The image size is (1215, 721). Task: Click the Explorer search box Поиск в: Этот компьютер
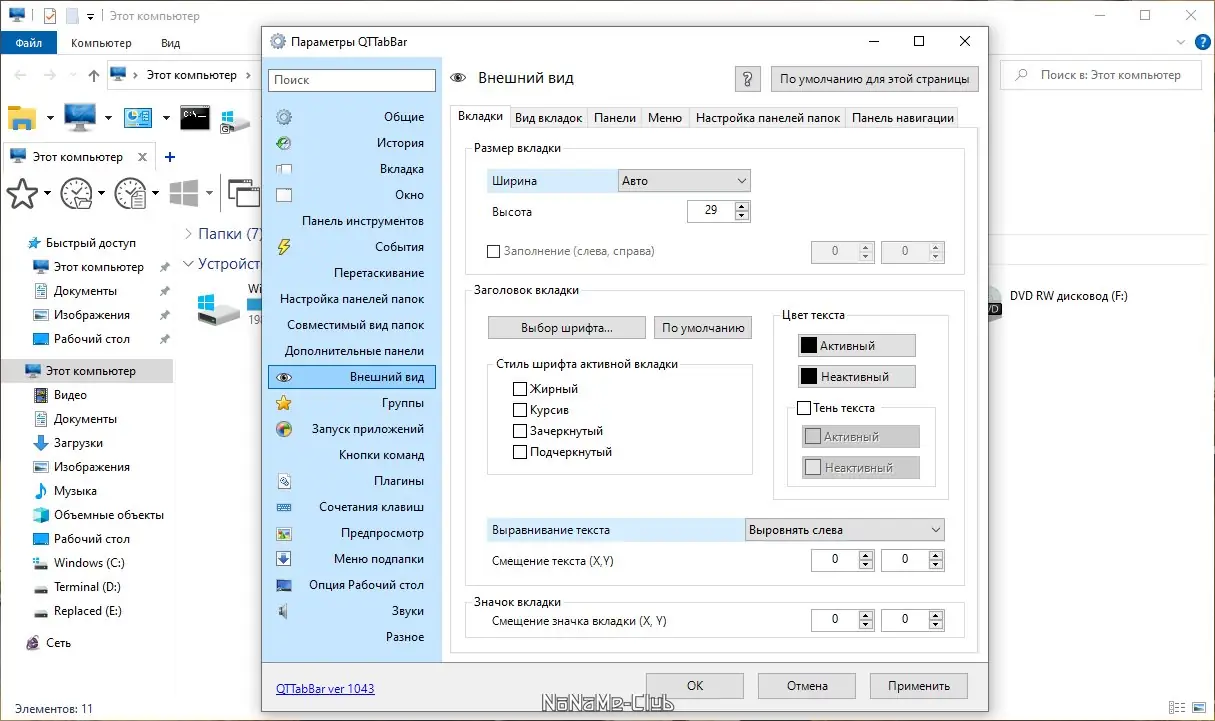1103,75
